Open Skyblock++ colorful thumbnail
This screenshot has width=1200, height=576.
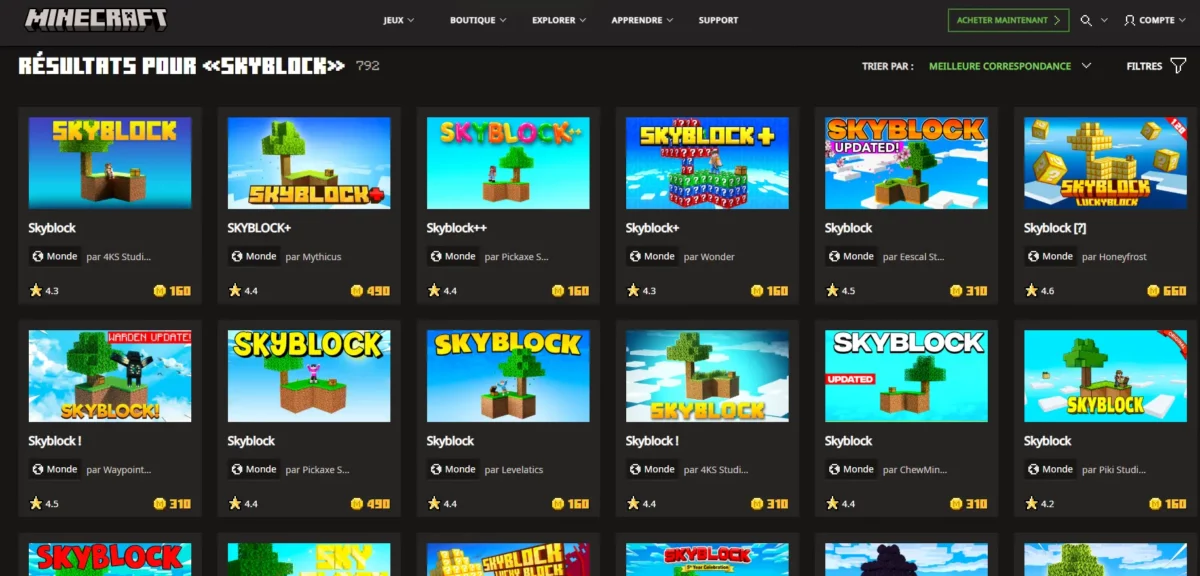click(508, 163)
